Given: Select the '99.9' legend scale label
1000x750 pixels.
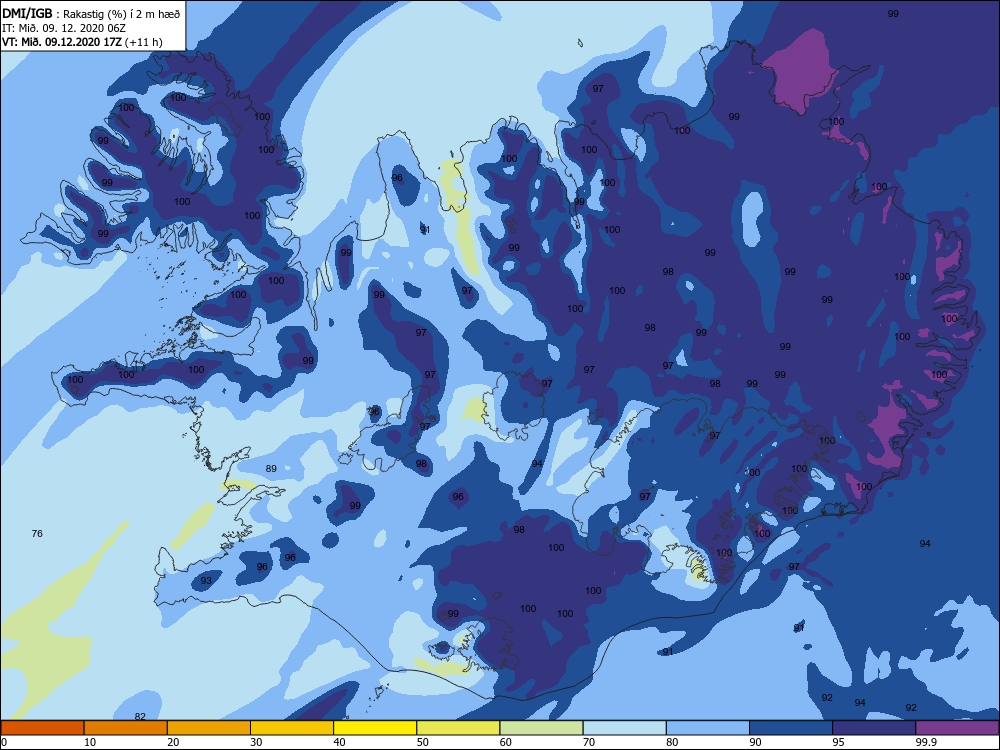Looking at the screenshot, I should 926,742.
